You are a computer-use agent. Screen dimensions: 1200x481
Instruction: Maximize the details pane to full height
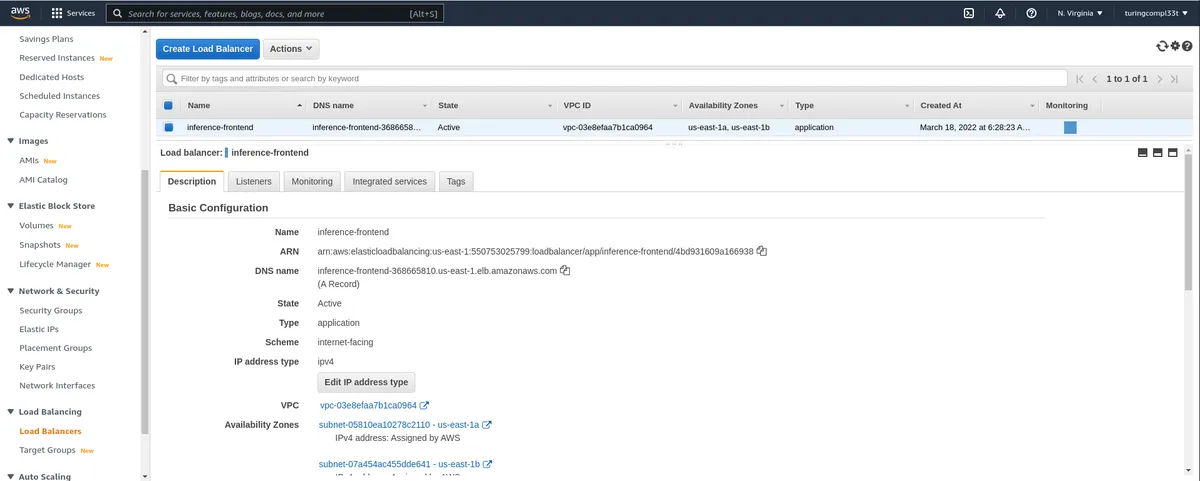pos(1174,153)
